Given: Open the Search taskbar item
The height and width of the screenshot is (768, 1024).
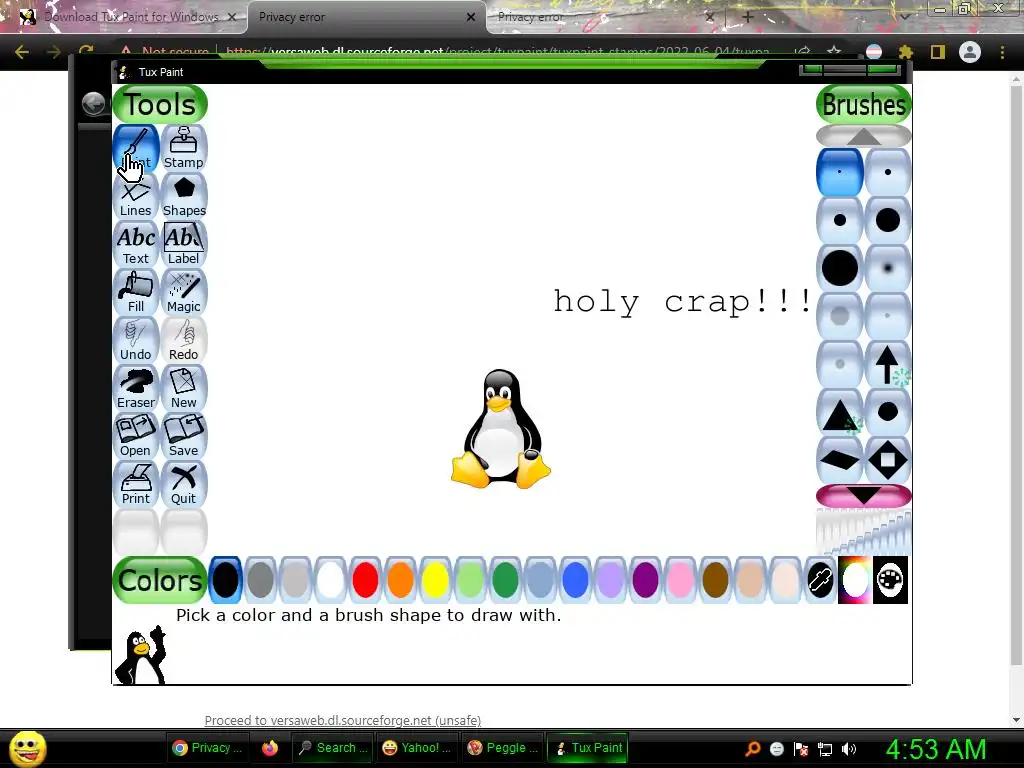Looking at the screenshot, I should tap(332, 748).
